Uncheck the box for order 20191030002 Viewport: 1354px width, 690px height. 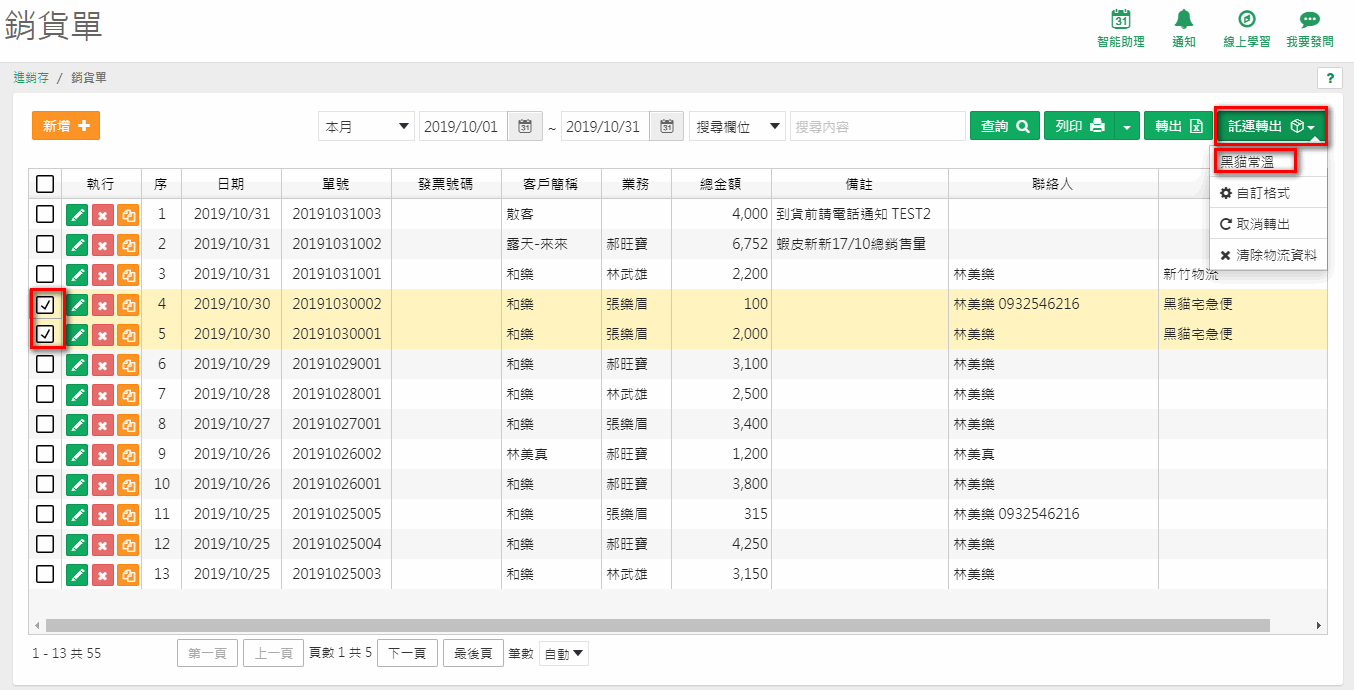click(x=45, y=304)
